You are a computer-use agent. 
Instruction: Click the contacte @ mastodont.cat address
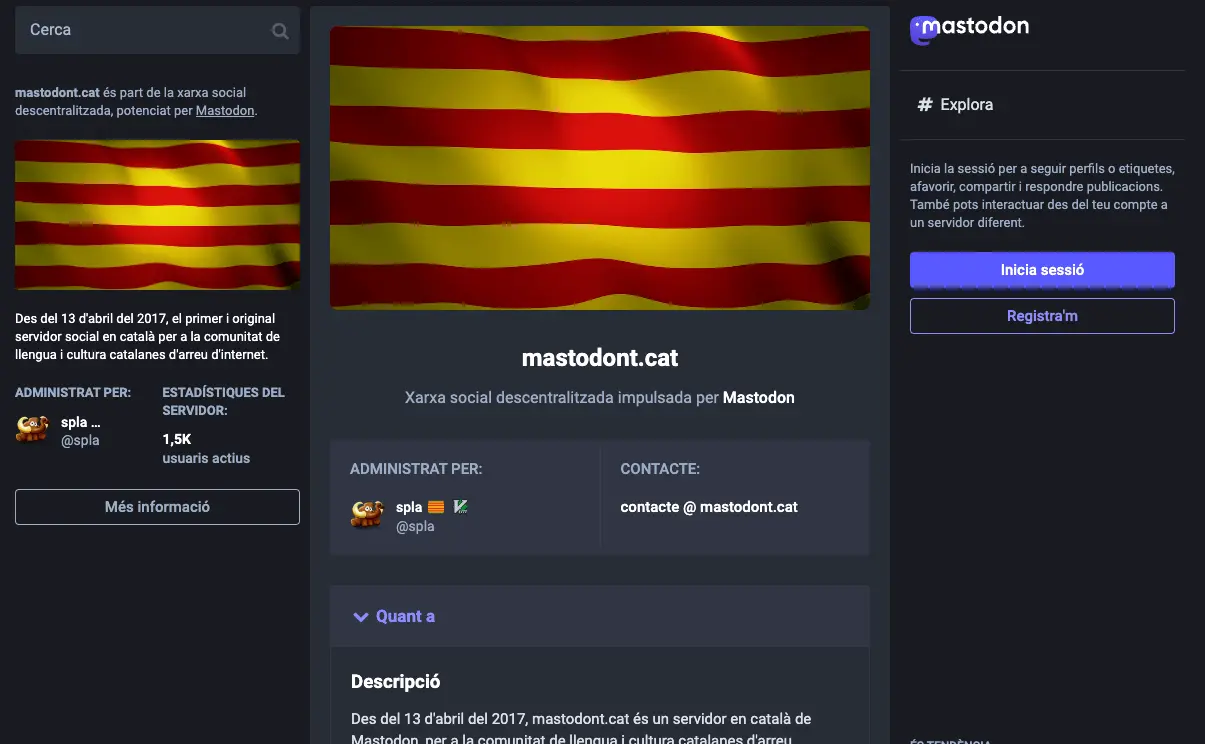(709, 507)
